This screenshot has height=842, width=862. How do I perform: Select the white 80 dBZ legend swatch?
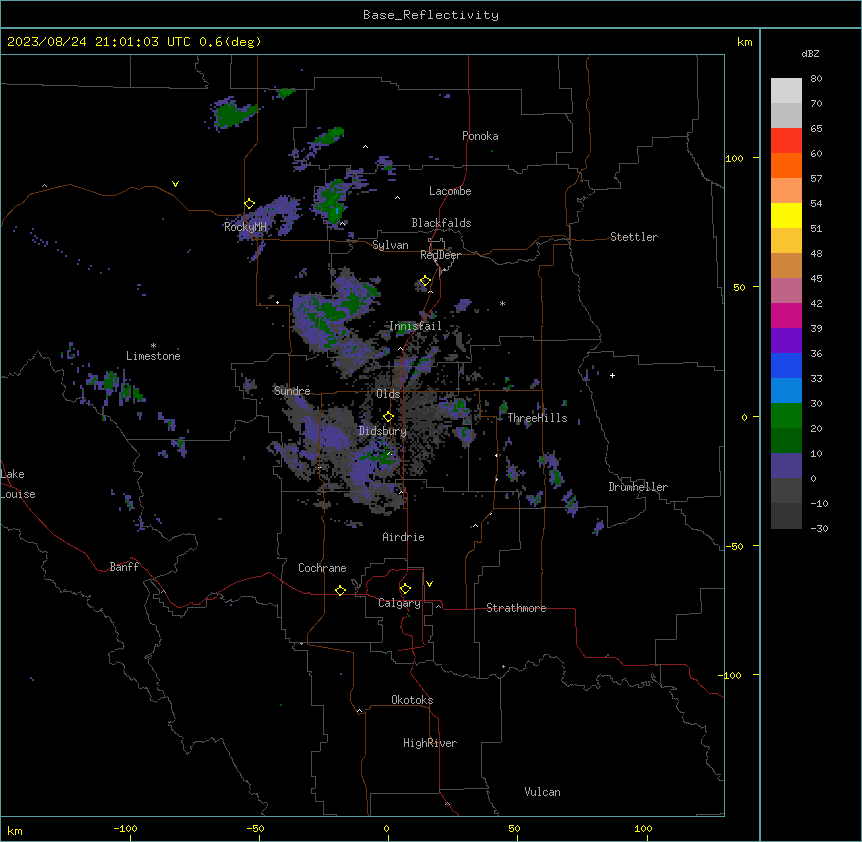coord(786,90)
